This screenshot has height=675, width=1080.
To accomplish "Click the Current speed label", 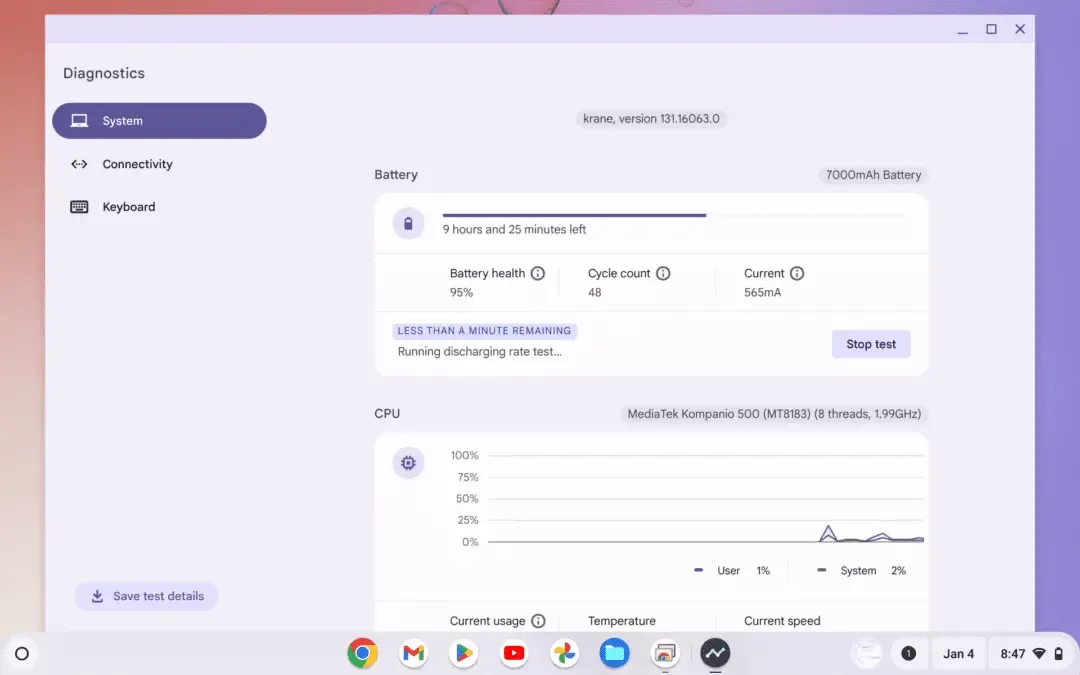I will [782, 621].
